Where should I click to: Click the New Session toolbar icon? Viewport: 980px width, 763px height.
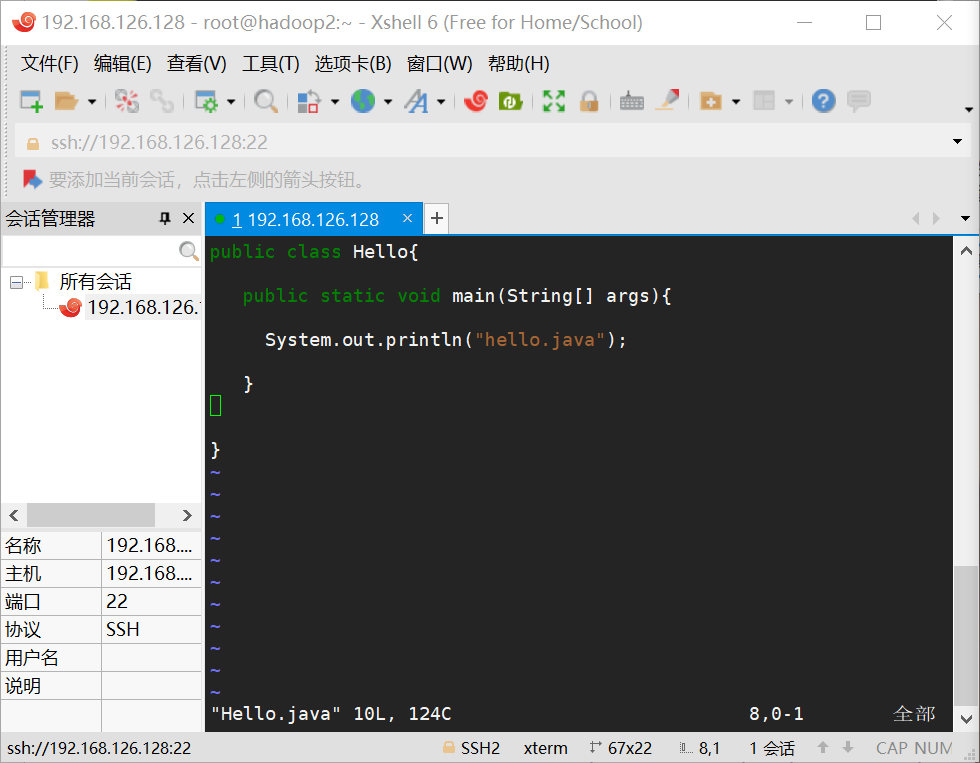tap(31, 101)
